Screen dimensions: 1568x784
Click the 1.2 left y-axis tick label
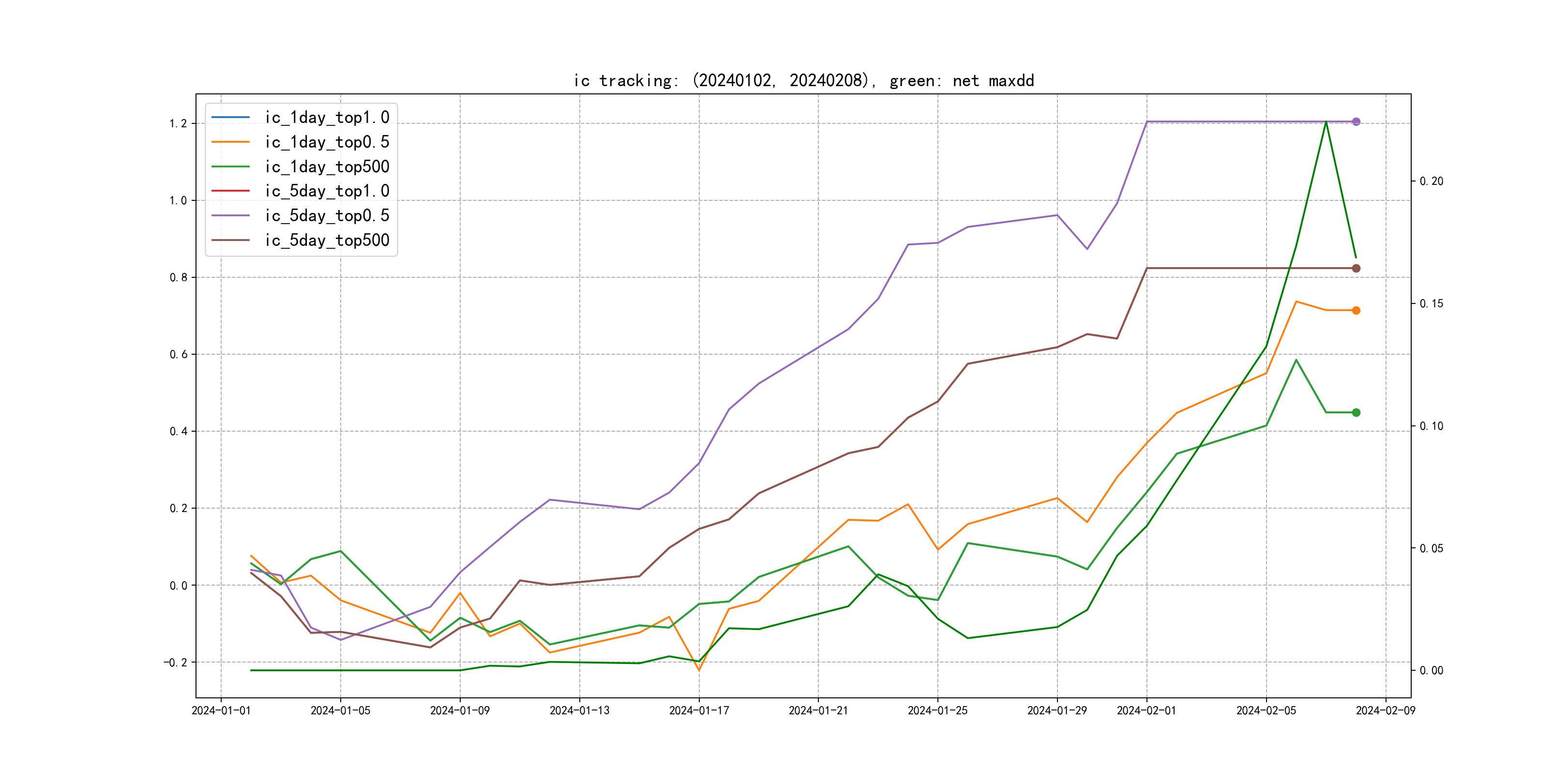tap(178, 123)
